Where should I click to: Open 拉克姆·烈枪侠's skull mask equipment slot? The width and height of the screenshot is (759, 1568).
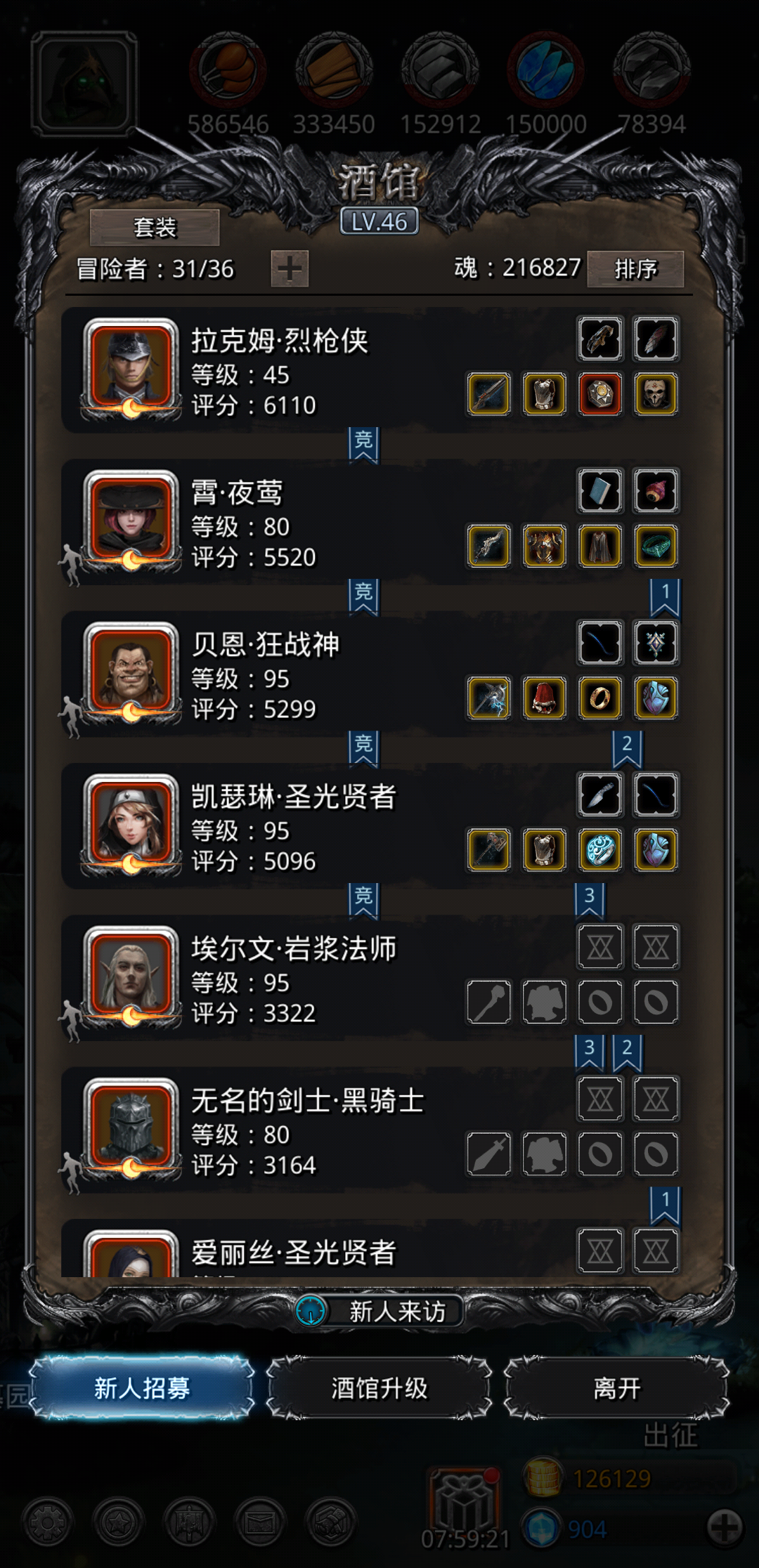pos(656,394)
